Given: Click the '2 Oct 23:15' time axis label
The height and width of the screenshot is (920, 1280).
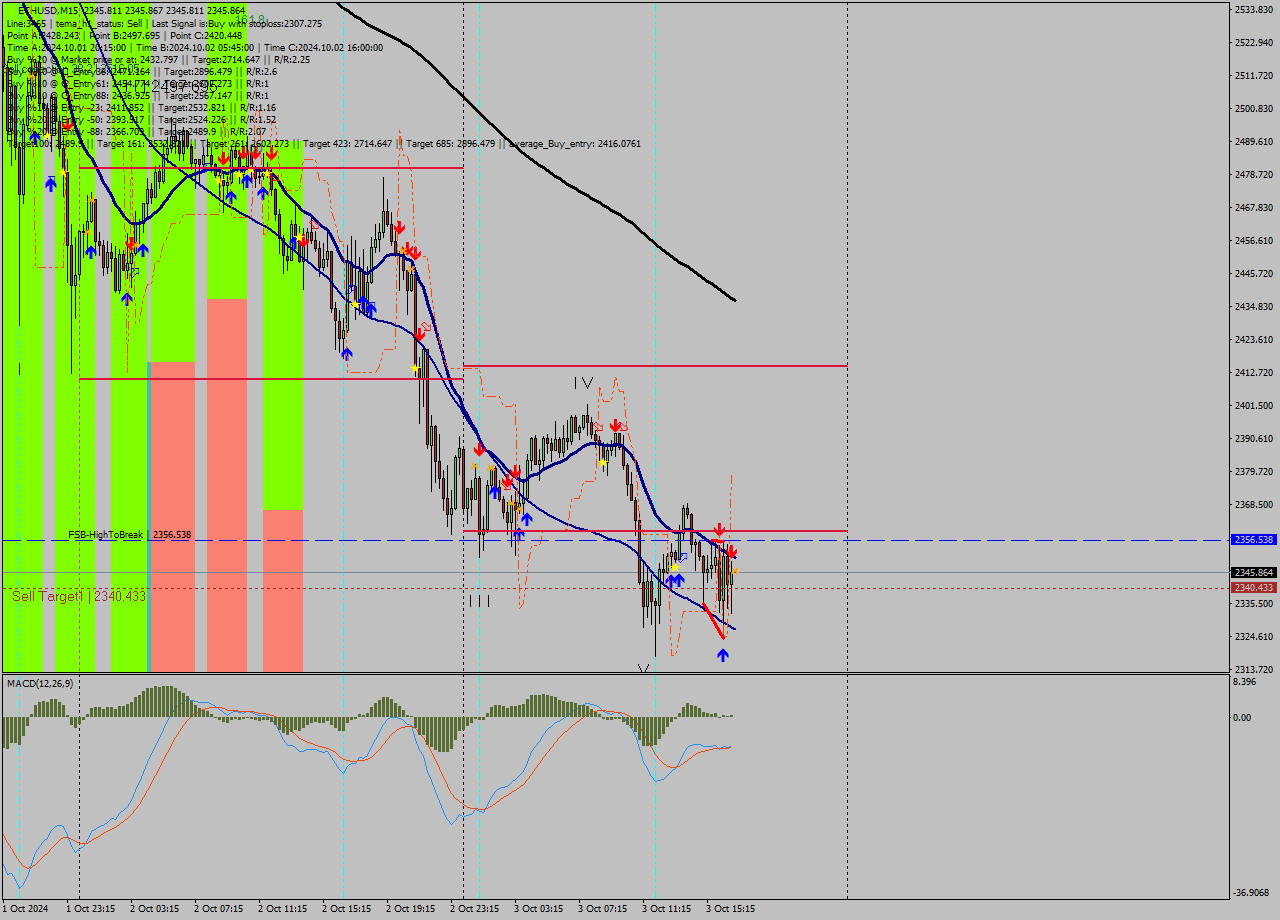Looking at the screenshot, I should [475, 909].
